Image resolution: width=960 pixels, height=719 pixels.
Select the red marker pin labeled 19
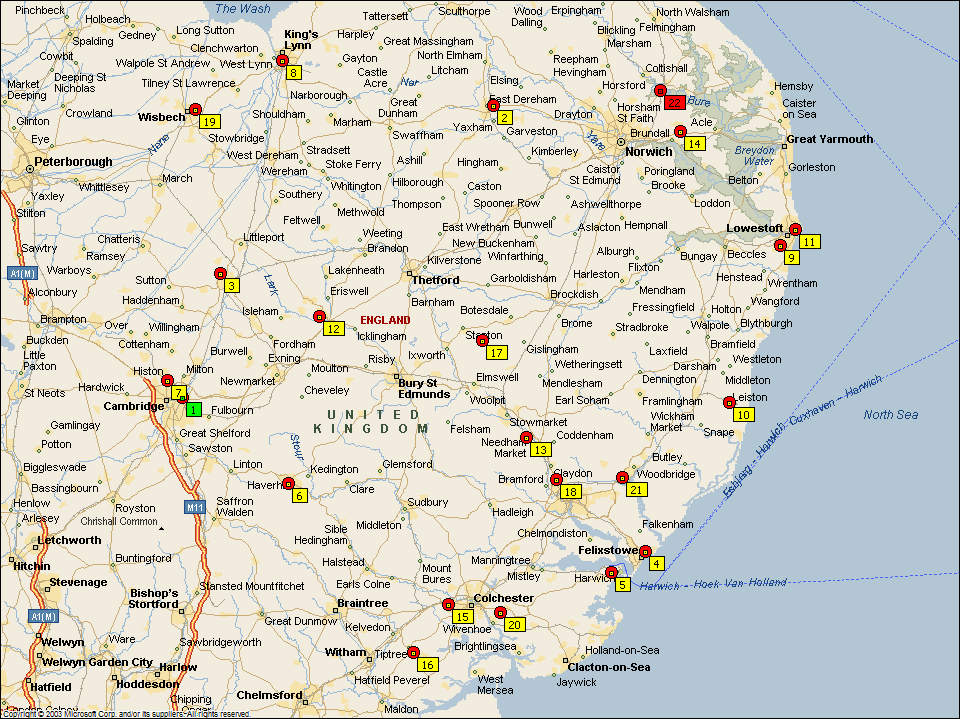pyautogui.click(x=195, y=109)
